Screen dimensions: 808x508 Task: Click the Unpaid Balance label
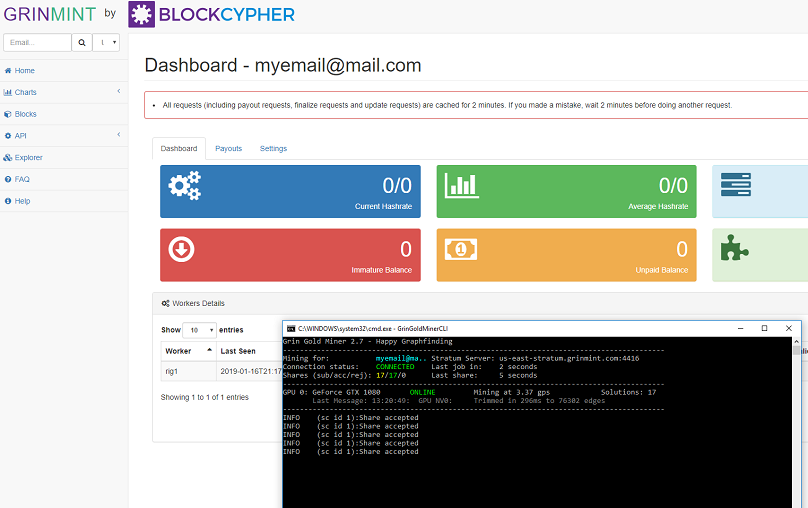(x=662, y=270)
